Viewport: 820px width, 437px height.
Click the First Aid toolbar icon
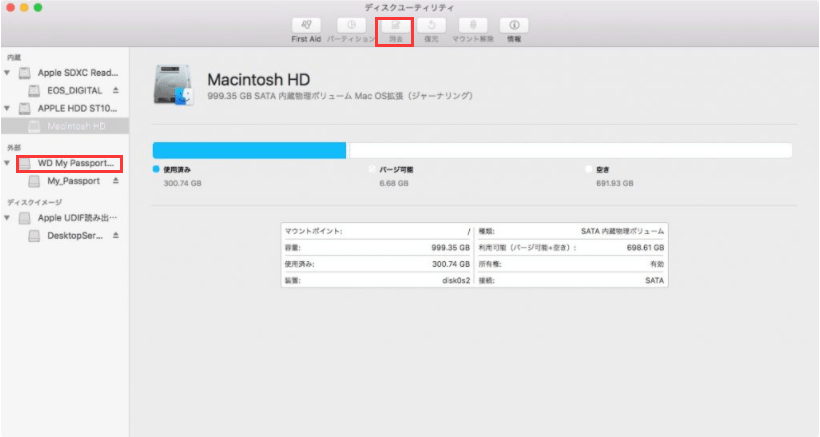(307, 25)
